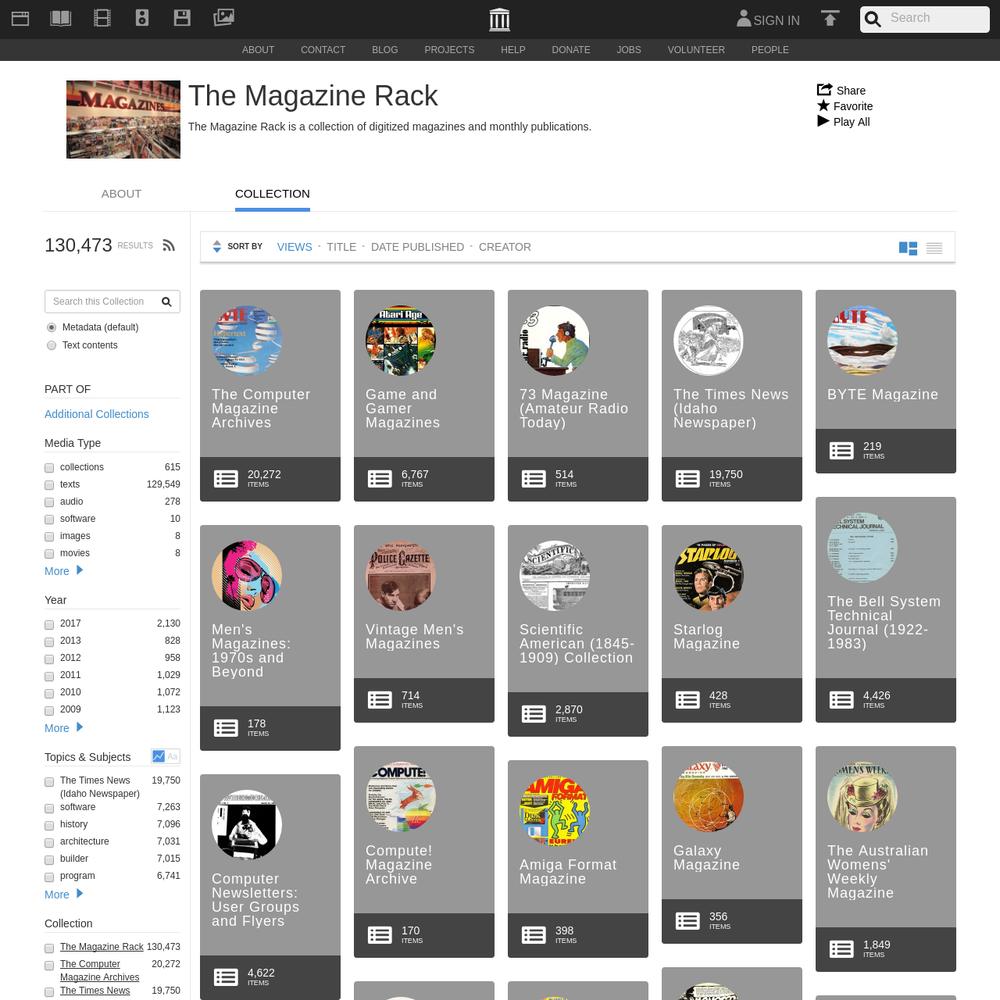Open Additional Collections link
Image resolution: width=1000 pixels, height=1000 pixels.
click(97, 414)
